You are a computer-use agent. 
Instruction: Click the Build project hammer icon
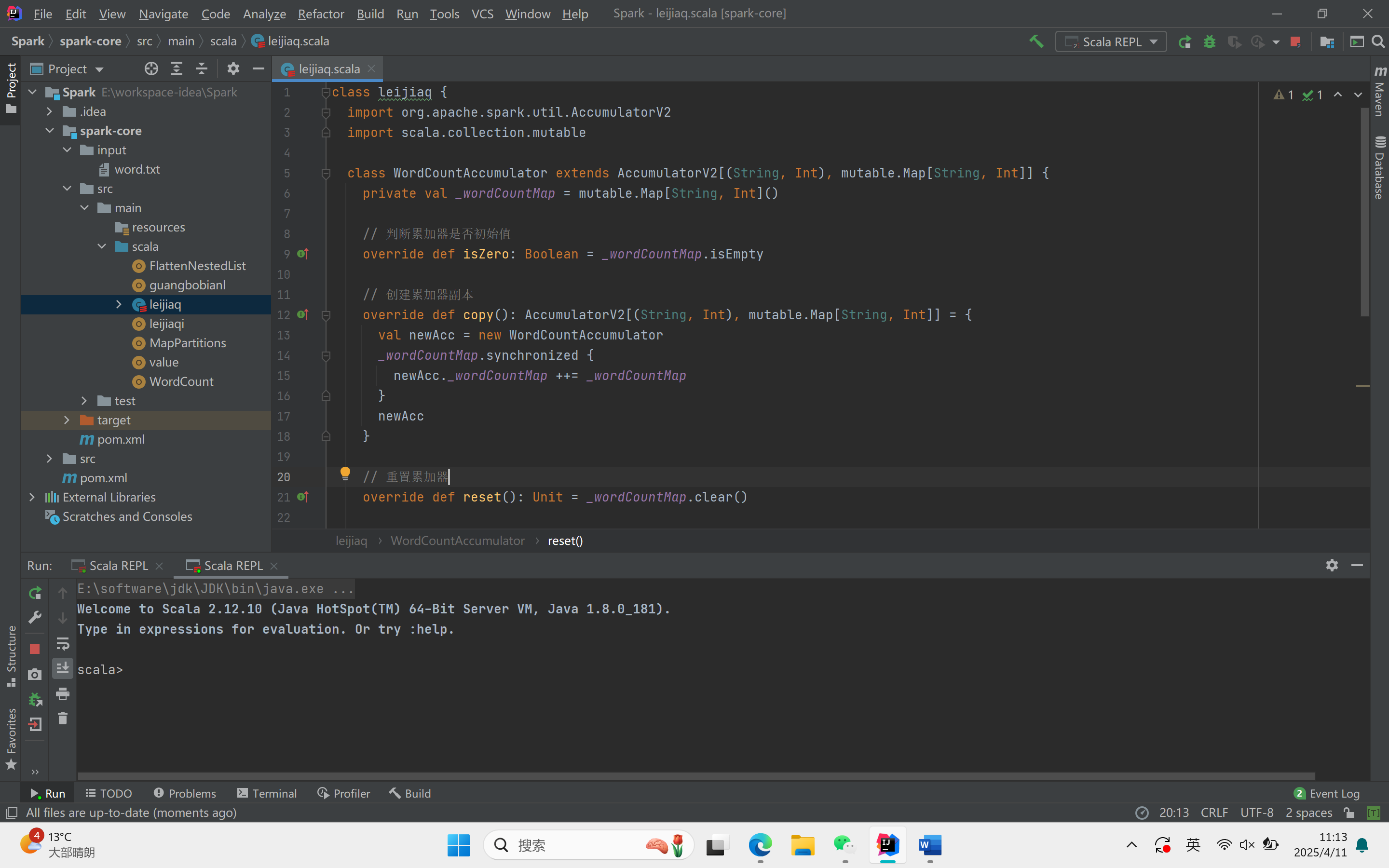[1036, 41]
